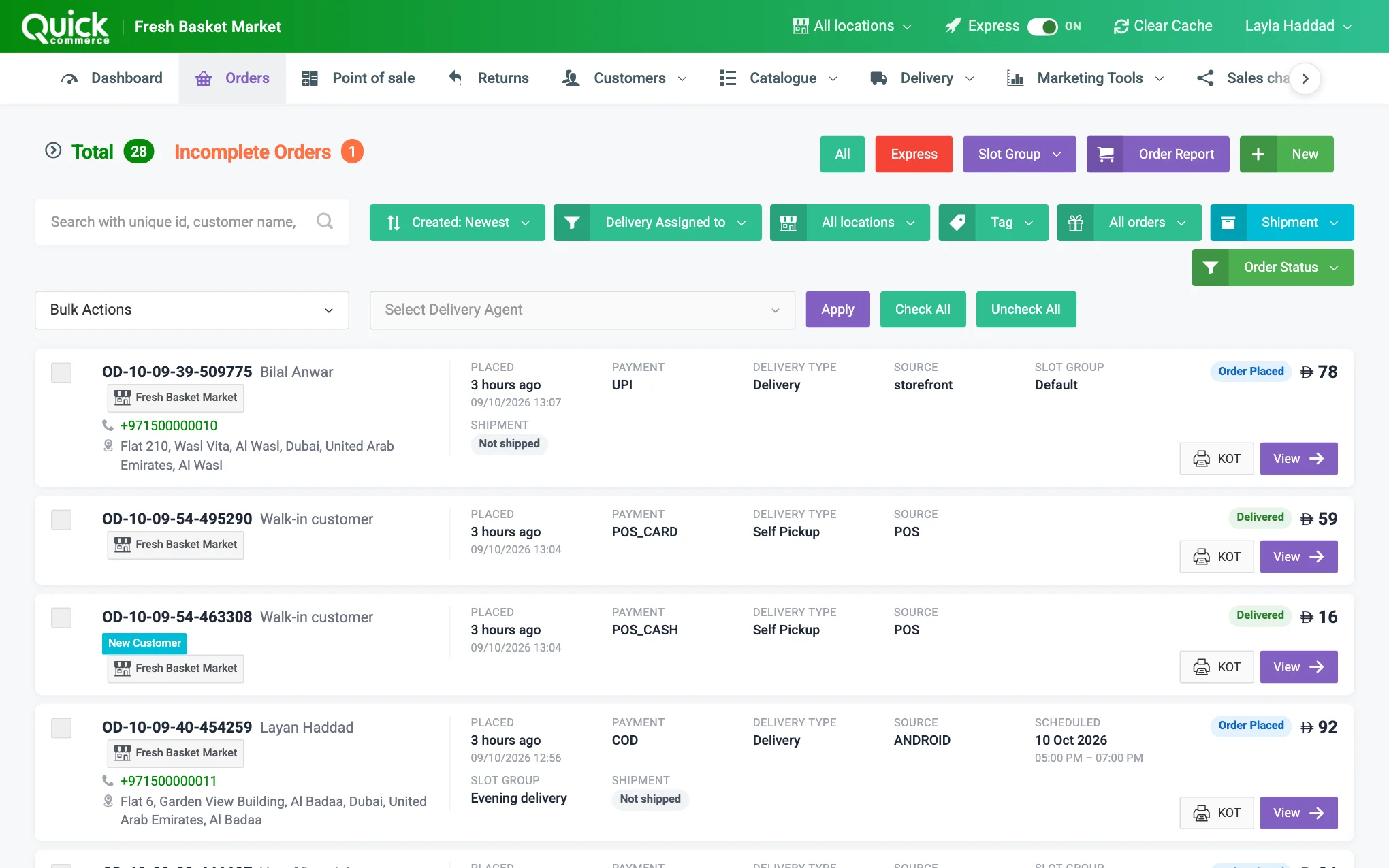
Task: Check the box for order OD-10-09-40-454259
Action: click(x=61, y=728)
